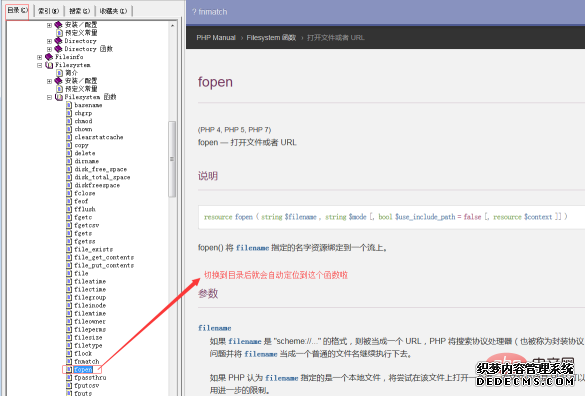Go to previous page fnmatch link

tap(210, 12)
